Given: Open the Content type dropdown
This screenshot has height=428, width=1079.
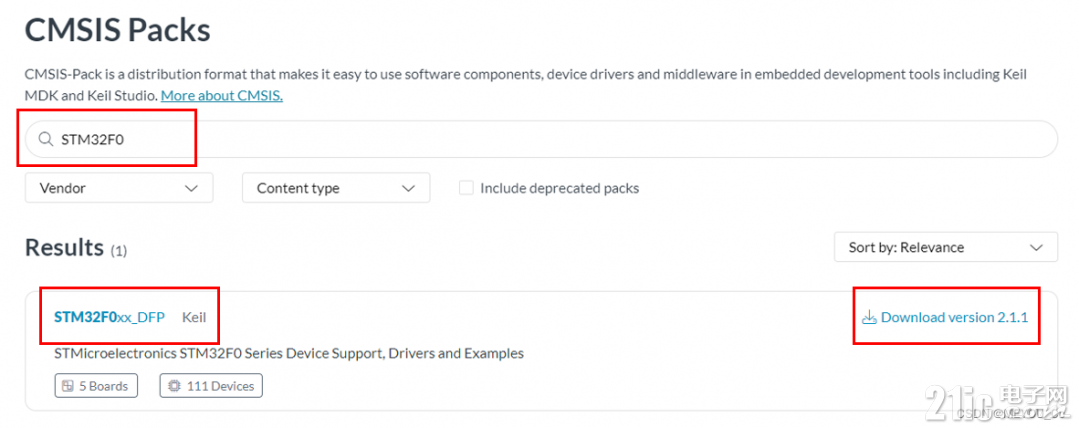Looking at the screenshot, I should 336,188.
